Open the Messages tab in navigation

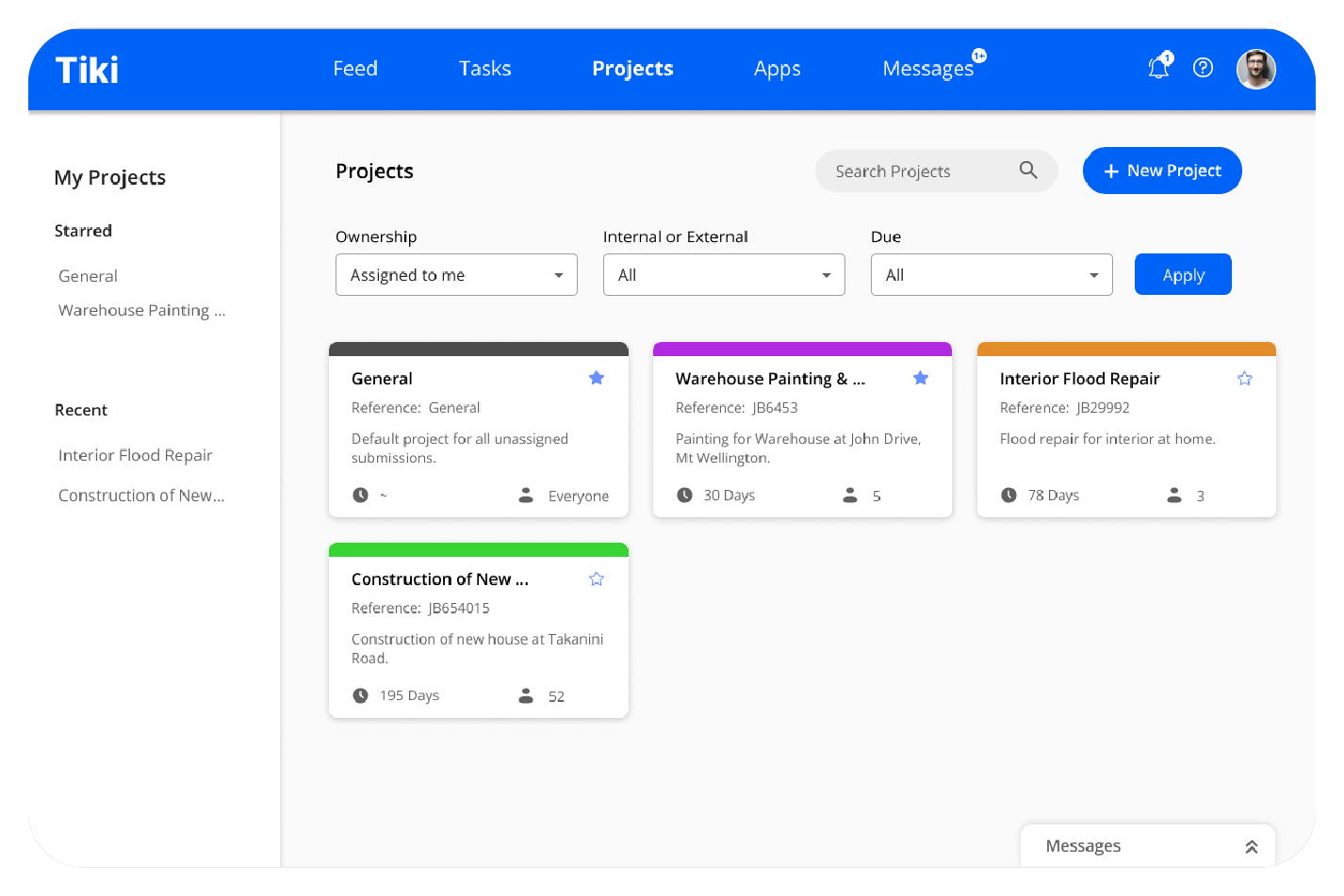[x=928, y=69]
